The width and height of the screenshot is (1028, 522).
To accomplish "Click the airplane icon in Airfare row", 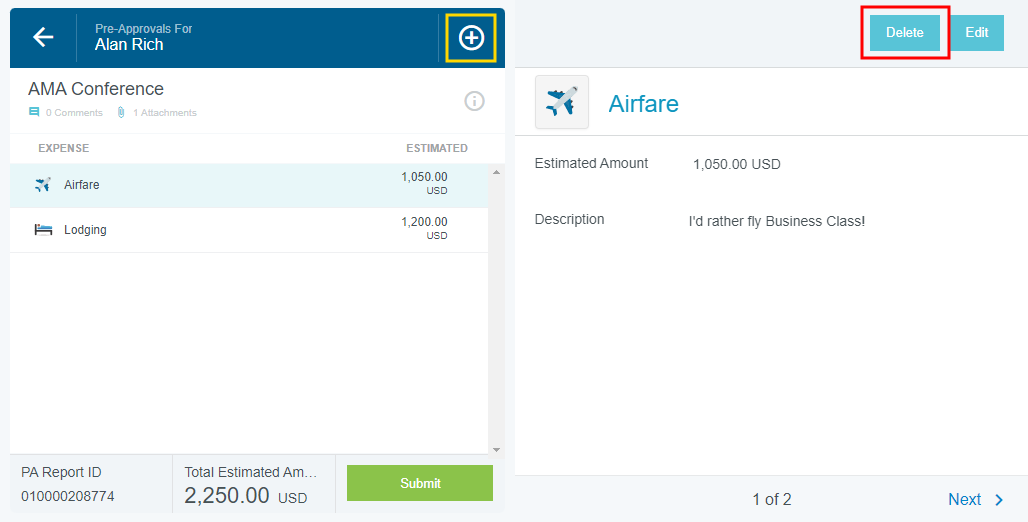I will (42, 185).
